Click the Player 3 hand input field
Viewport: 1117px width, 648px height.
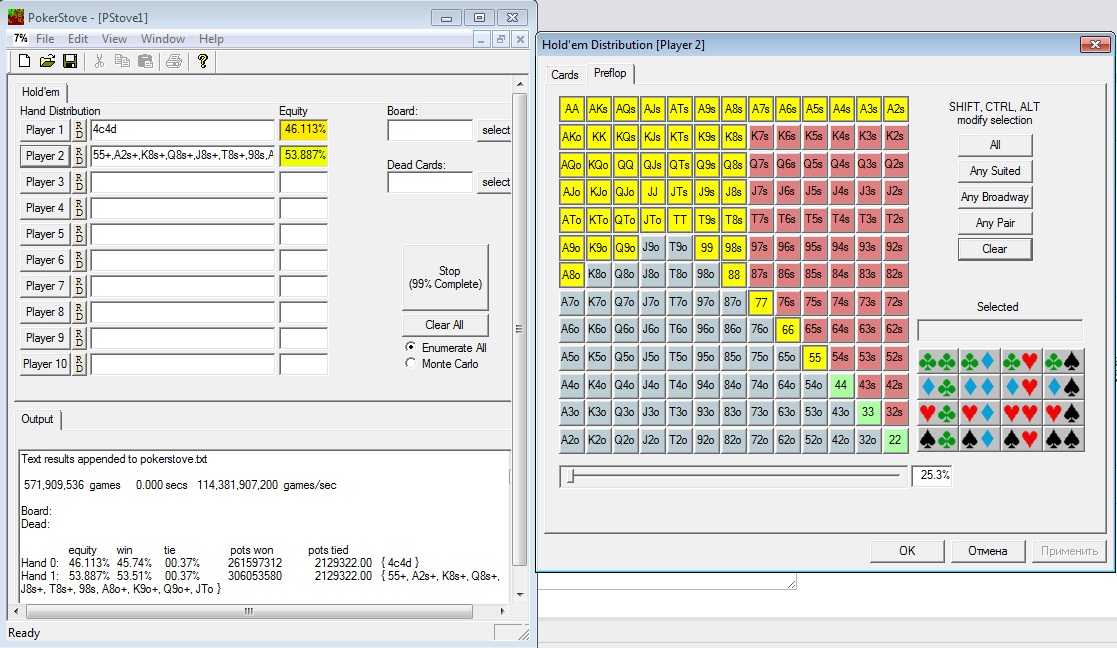[x=182, y=182]
